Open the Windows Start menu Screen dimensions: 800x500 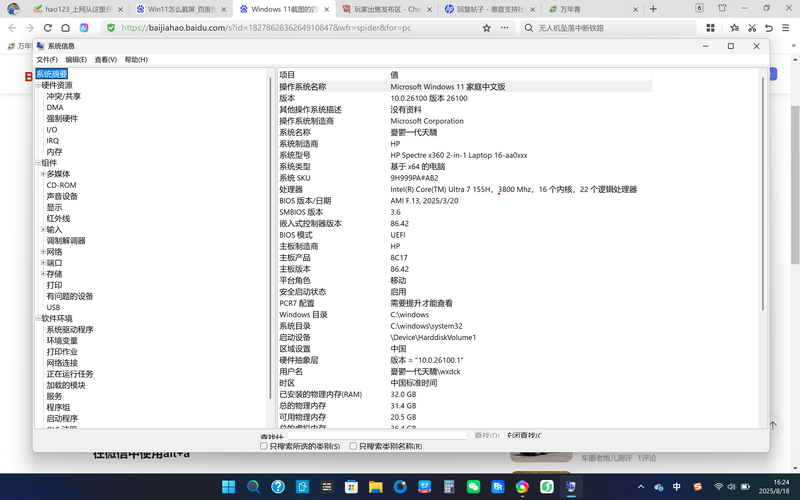click(229, 487)
